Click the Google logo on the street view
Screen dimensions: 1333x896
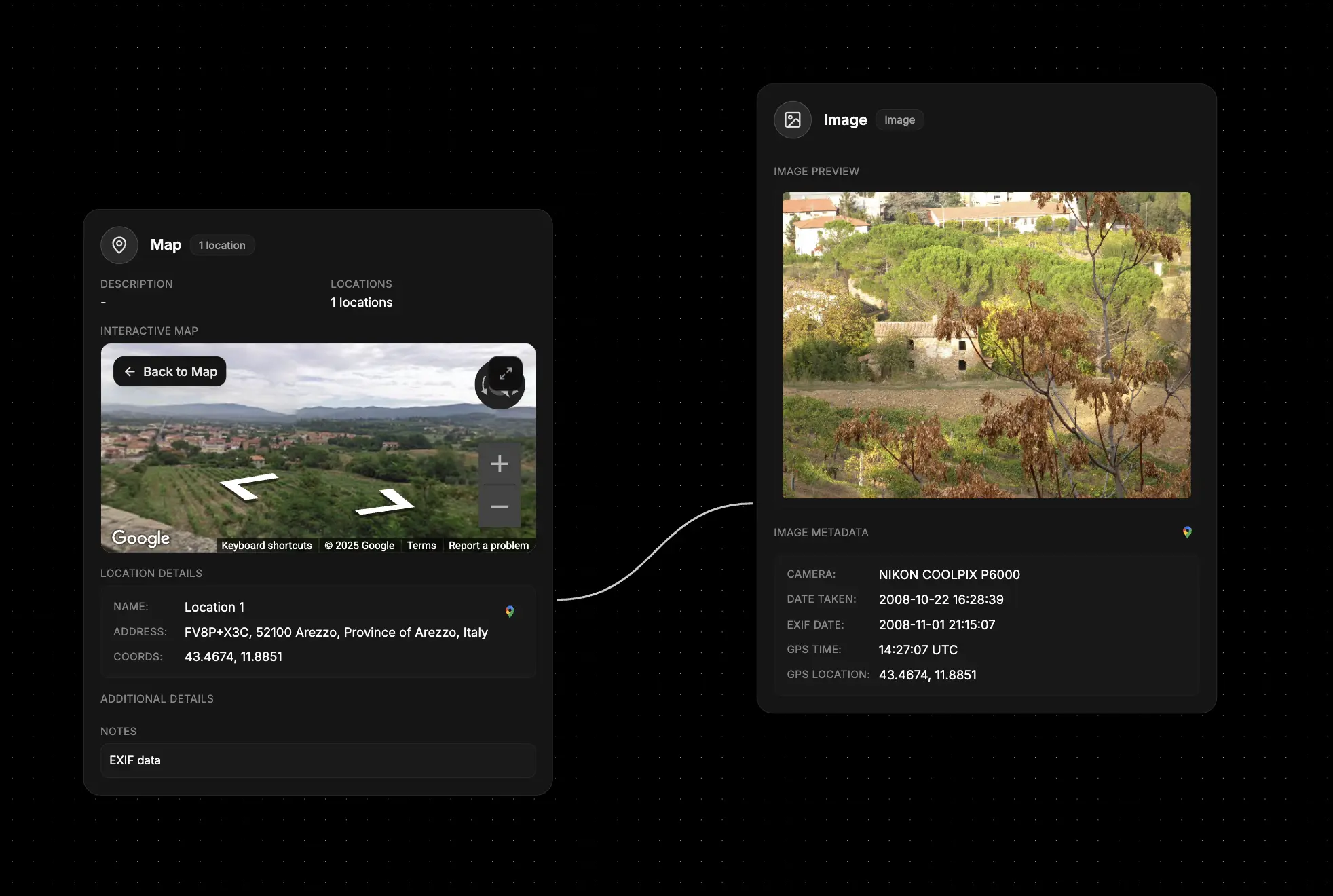[x=140, y=537]
